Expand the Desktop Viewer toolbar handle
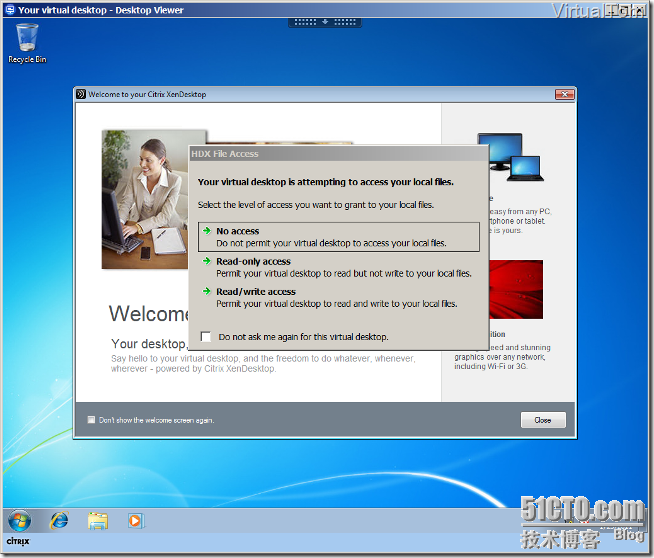The image size is (654, 558). point(325,22)
